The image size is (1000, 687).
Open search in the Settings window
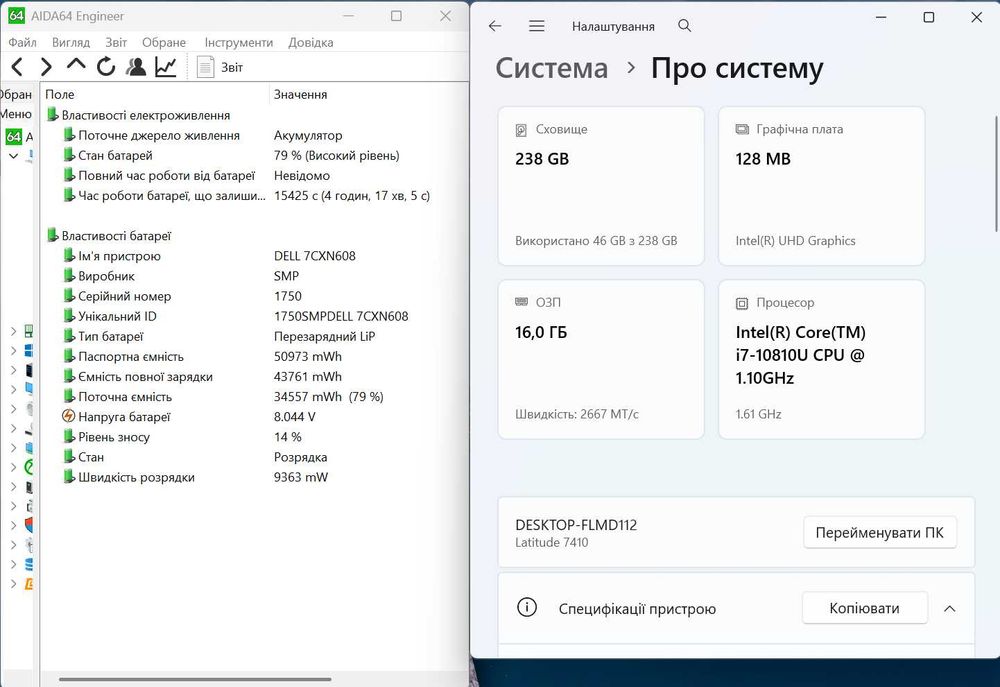tap(684, 26)
